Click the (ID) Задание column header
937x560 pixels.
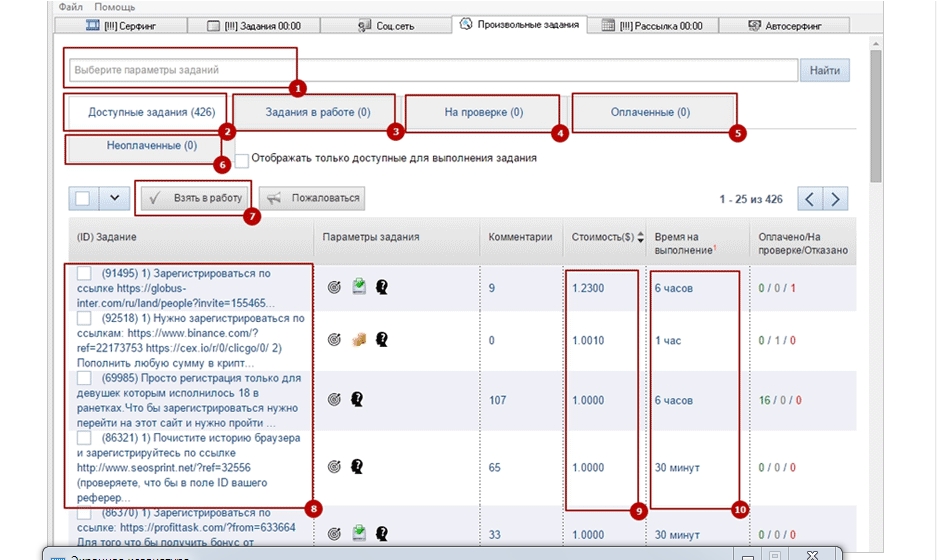click(x=106, y=237)
